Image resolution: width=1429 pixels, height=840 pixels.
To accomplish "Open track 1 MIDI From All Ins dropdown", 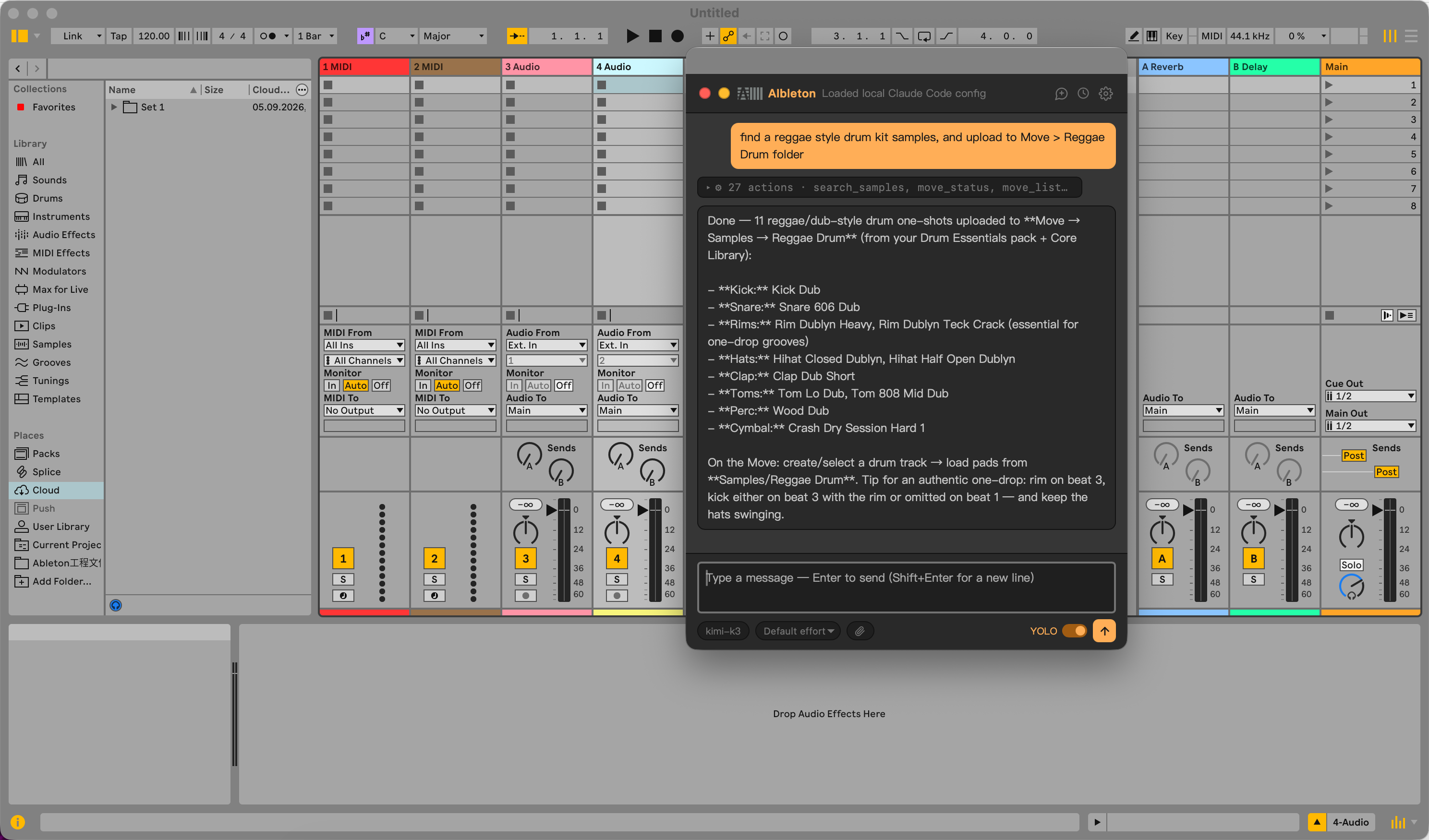I will pos(364,345).
